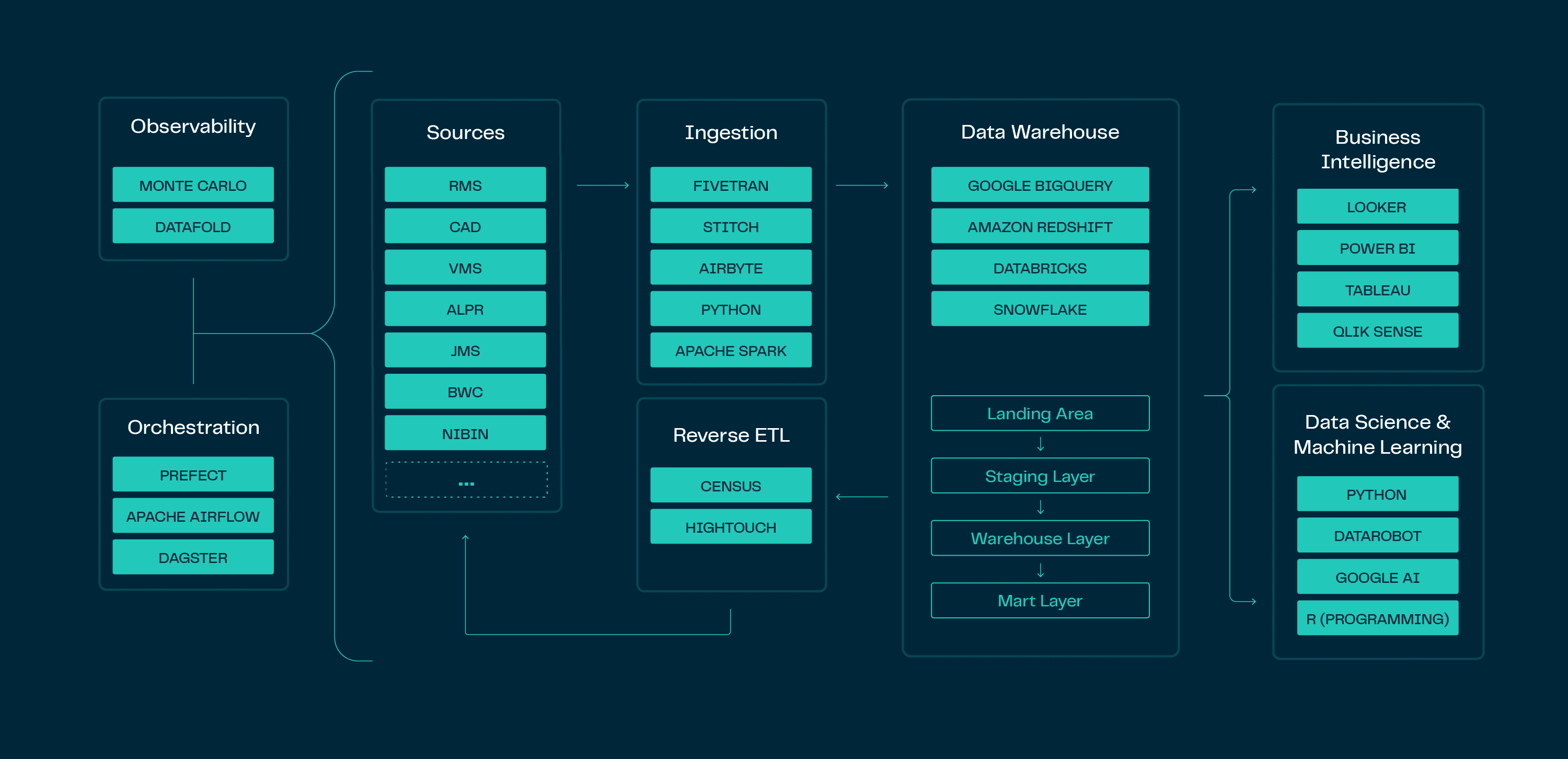Select the JMS source box
This screenshot has height=759, width=1568.
465,350
